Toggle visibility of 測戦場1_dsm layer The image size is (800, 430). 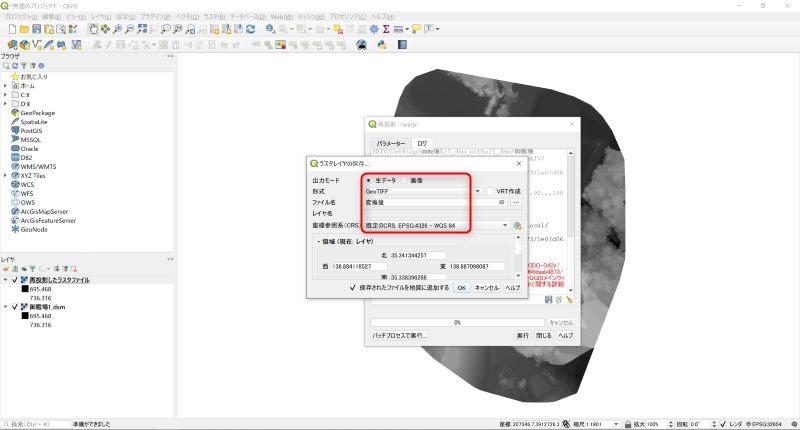(x=15, y=308)
